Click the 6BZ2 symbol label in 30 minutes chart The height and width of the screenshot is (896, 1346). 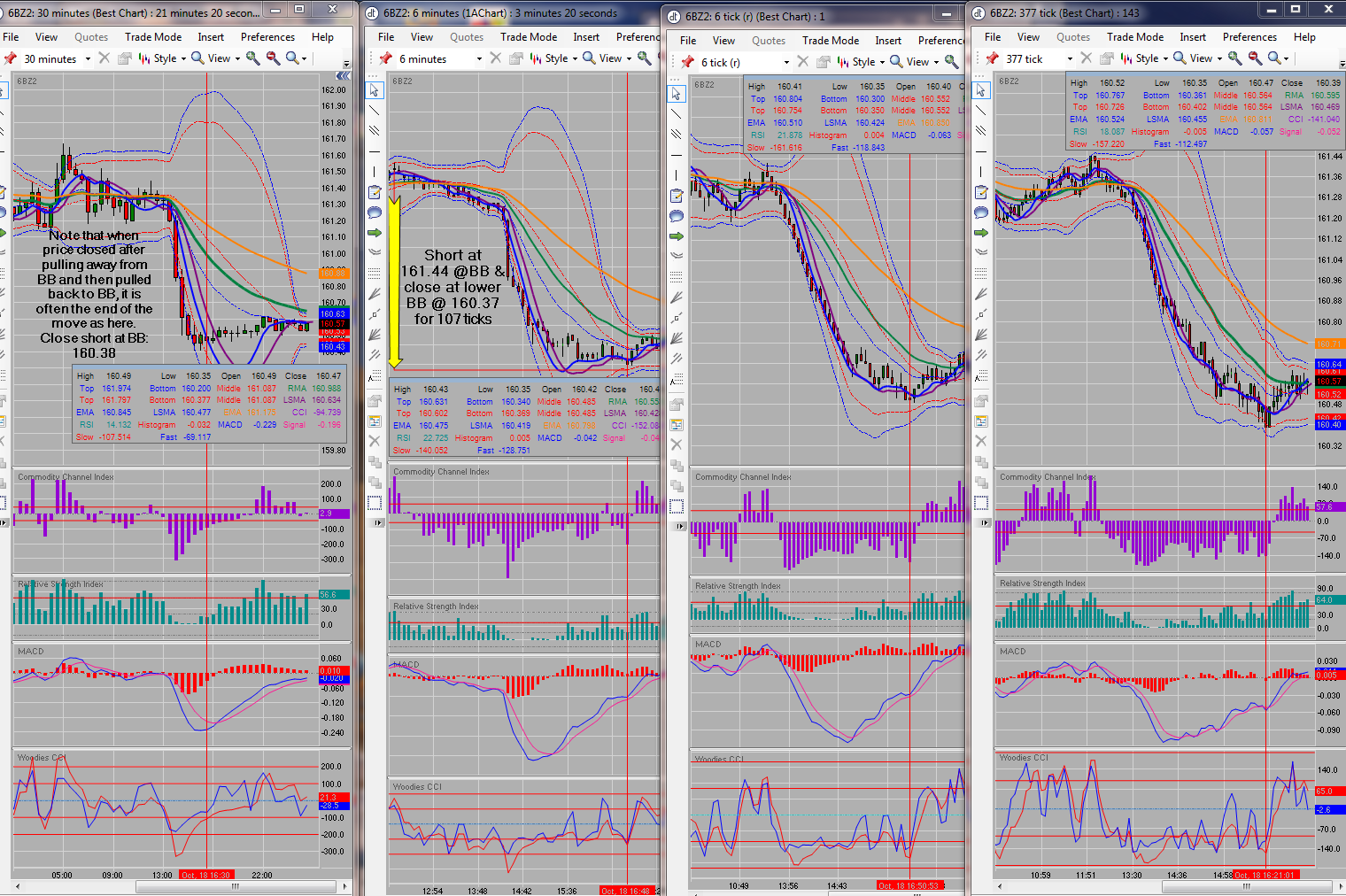pyautogui.click(x=27, y=81)
